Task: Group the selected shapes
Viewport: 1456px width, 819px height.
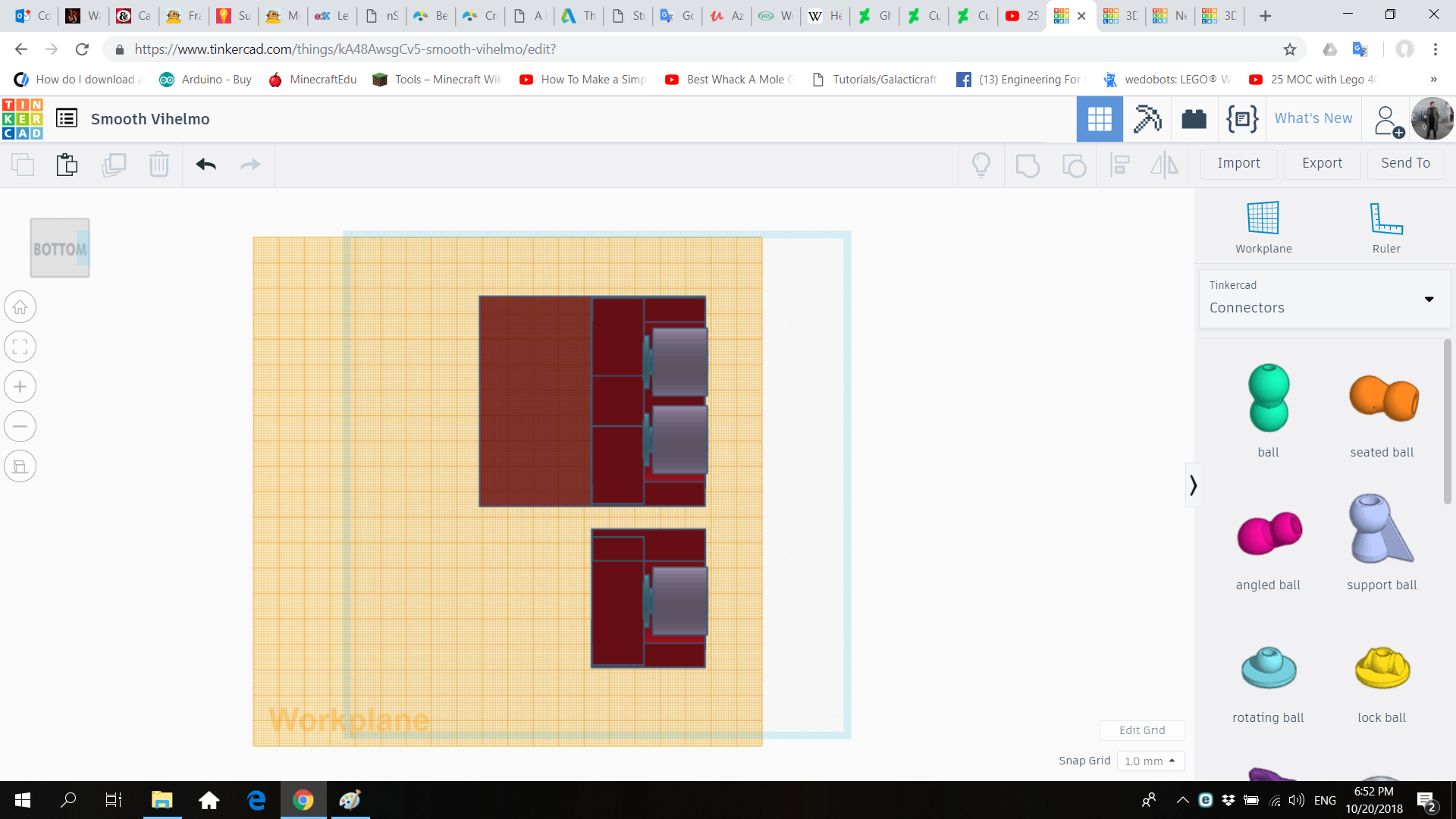Action: (x=1028, y=165)
